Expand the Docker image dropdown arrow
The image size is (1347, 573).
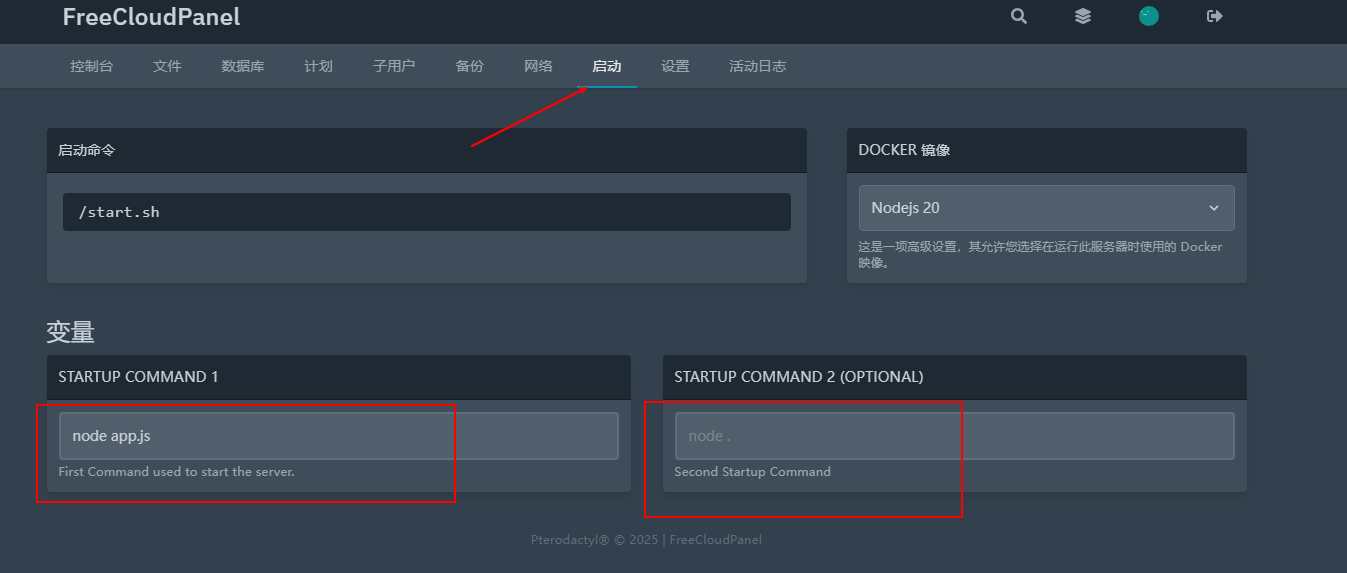point(1213,208)
